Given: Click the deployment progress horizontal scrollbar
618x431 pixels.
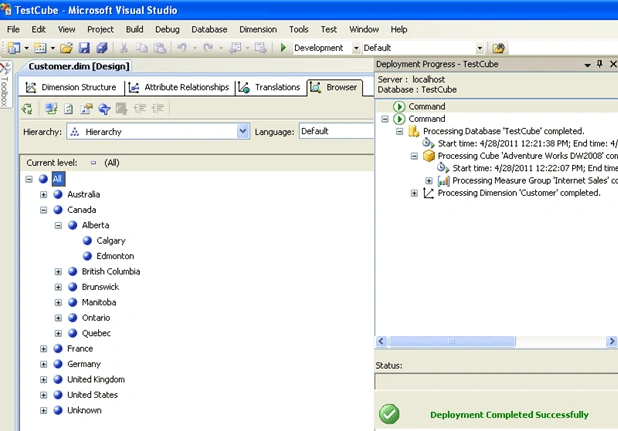Looking at the screenshot, I should point(496,341).
